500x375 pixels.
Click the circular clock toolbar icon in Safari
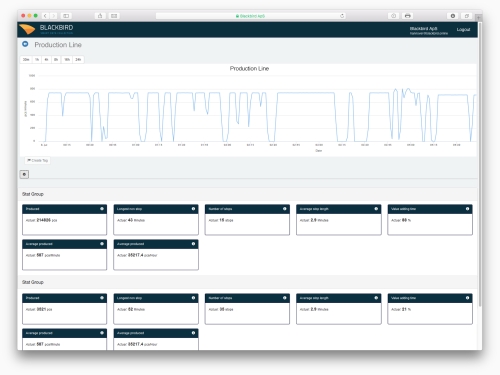394,16
